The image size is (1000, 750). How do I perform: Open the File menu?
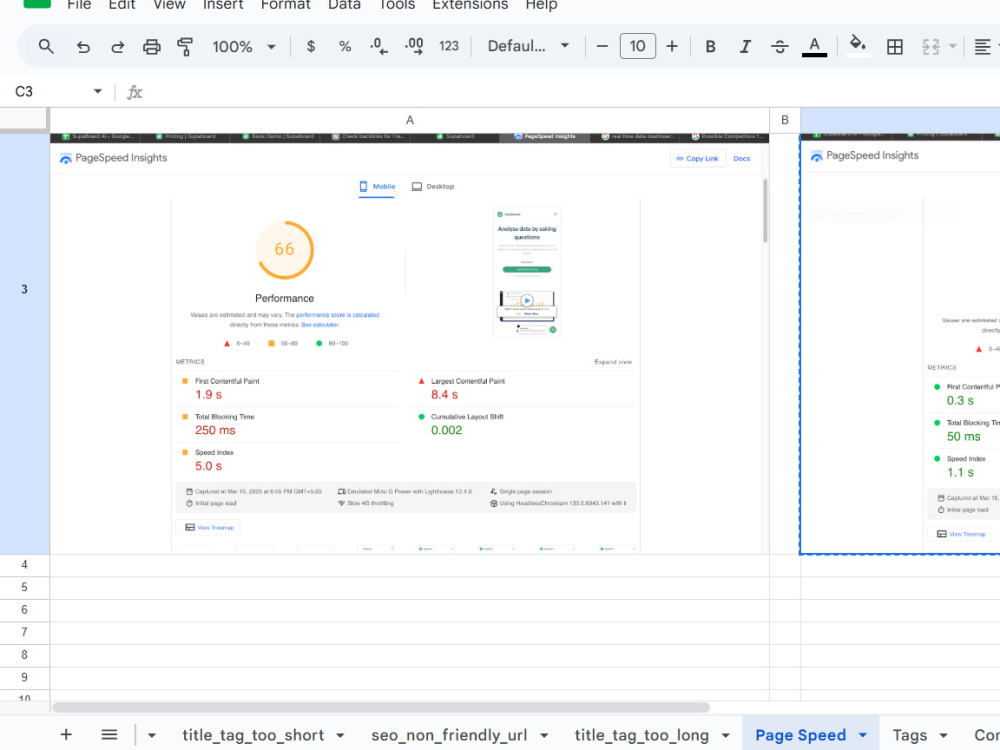click(x=79, y=5)
